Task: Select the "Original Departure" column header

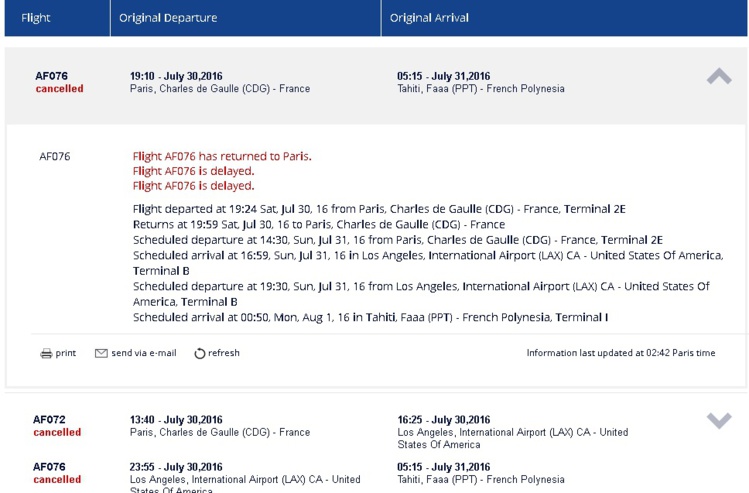Action: (x=168, y=18)
